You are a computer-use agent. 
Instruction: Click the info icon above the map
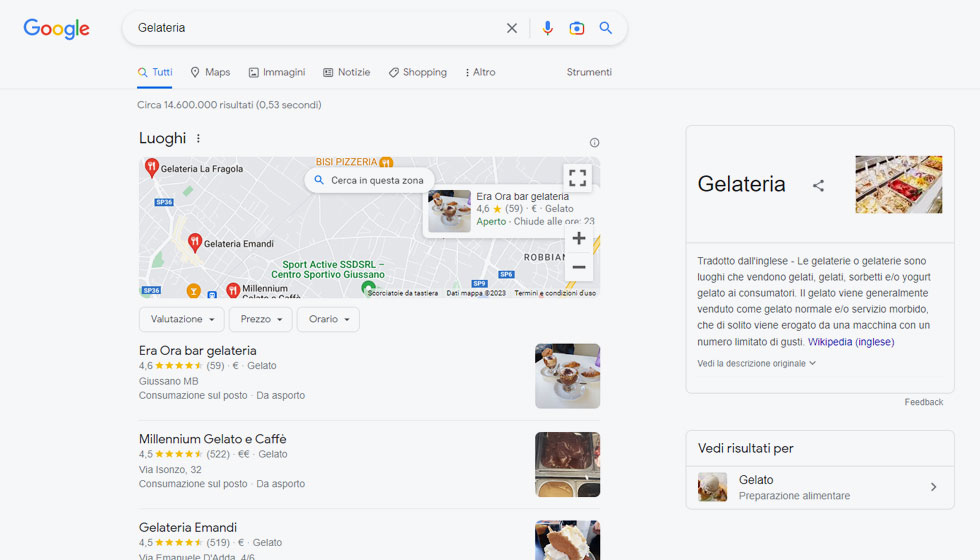[x=594, y=142]
